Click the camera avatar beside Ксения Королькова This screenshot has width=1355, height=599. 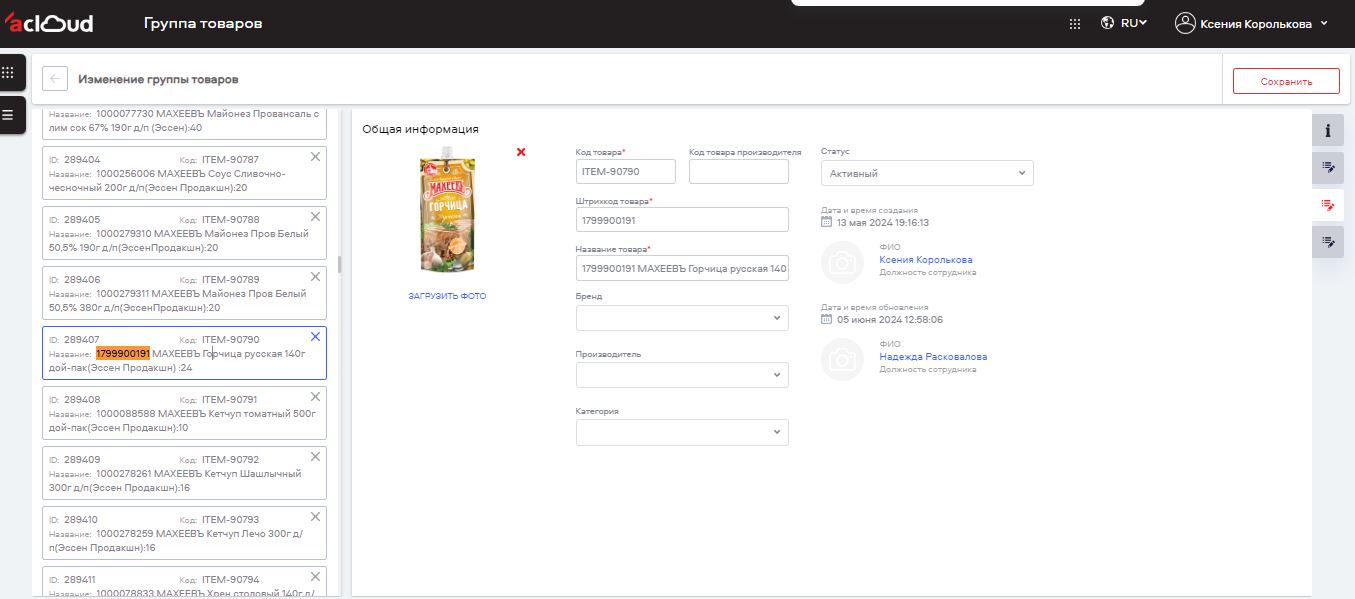point(842,262)
